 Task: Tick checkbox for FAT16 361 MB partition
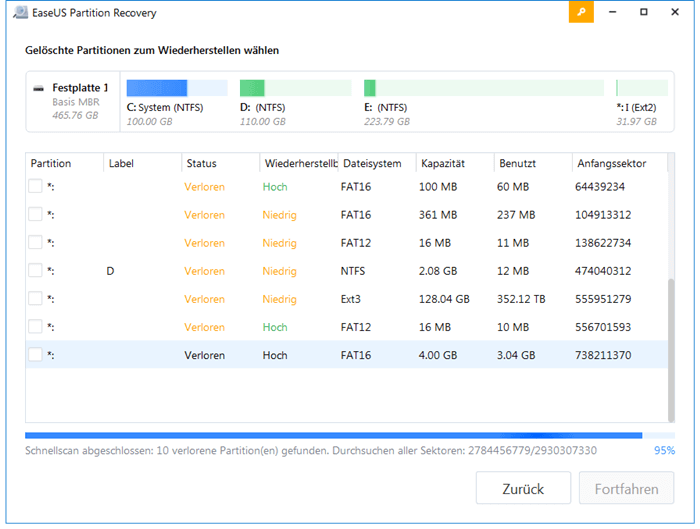click(x=35, y=214)
